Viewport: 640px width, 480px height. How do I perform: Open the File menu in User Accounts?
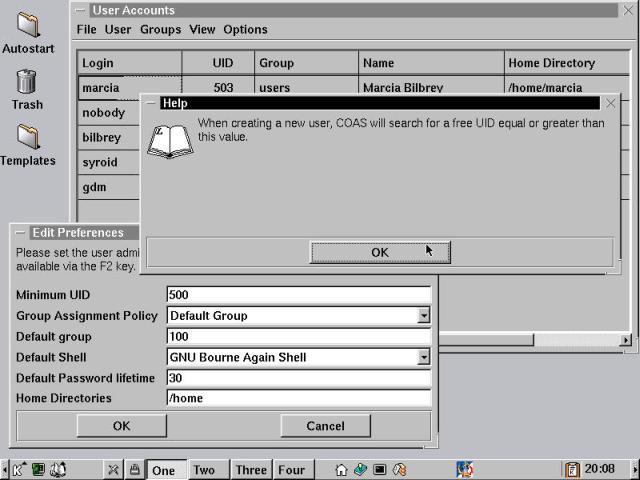(86, 30)
